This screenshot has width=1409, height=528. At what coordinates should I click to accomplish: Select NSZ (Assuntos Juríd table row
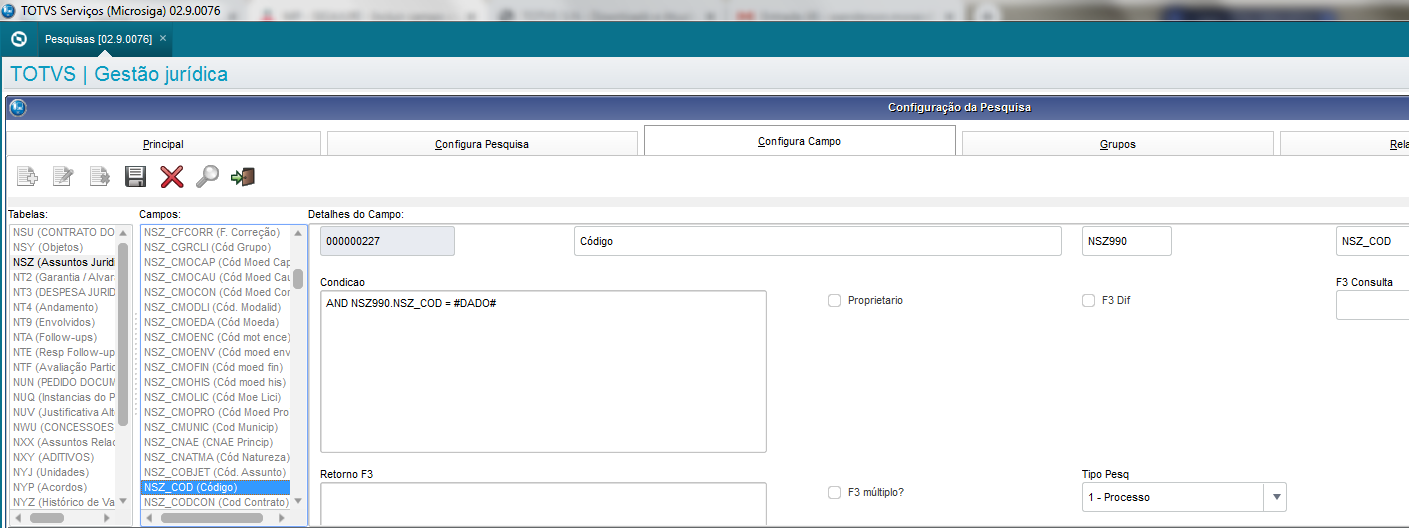click(64, 262)
